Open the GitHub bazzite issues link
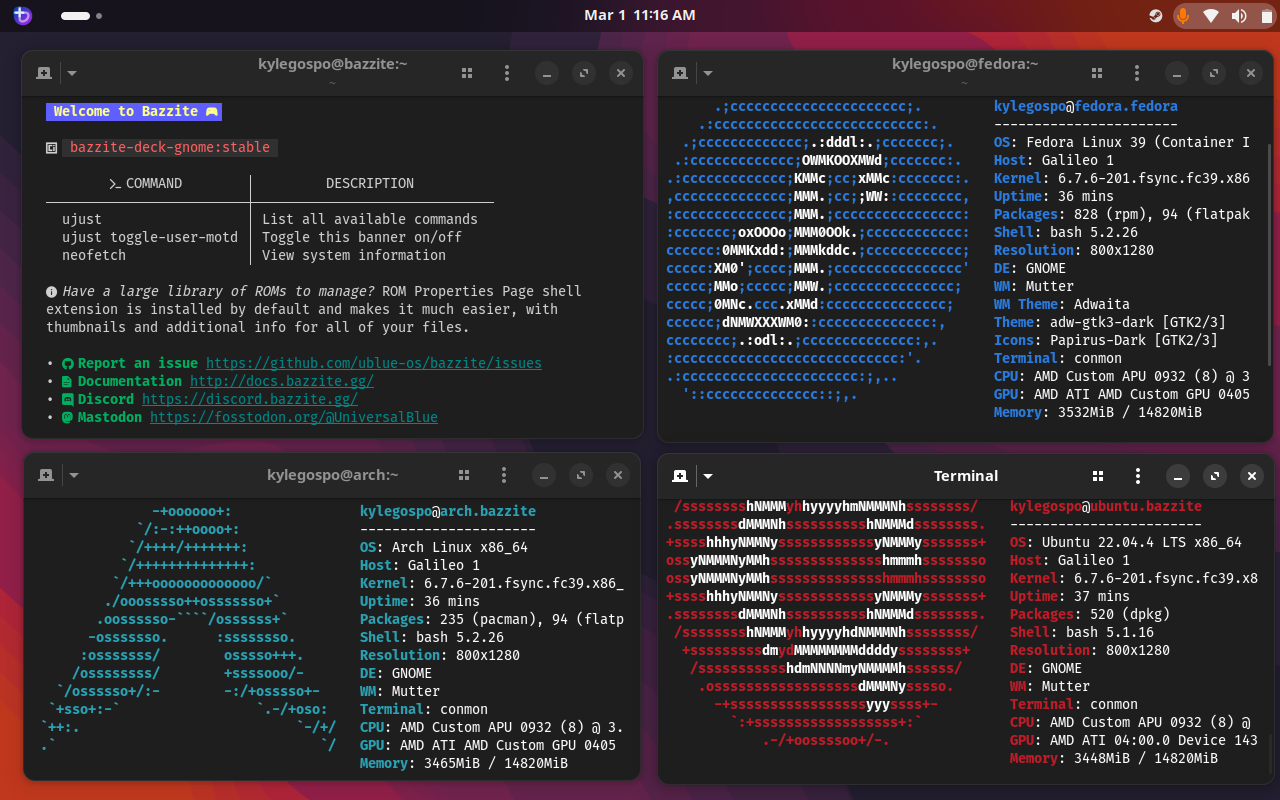 click(x=373, y=363)
